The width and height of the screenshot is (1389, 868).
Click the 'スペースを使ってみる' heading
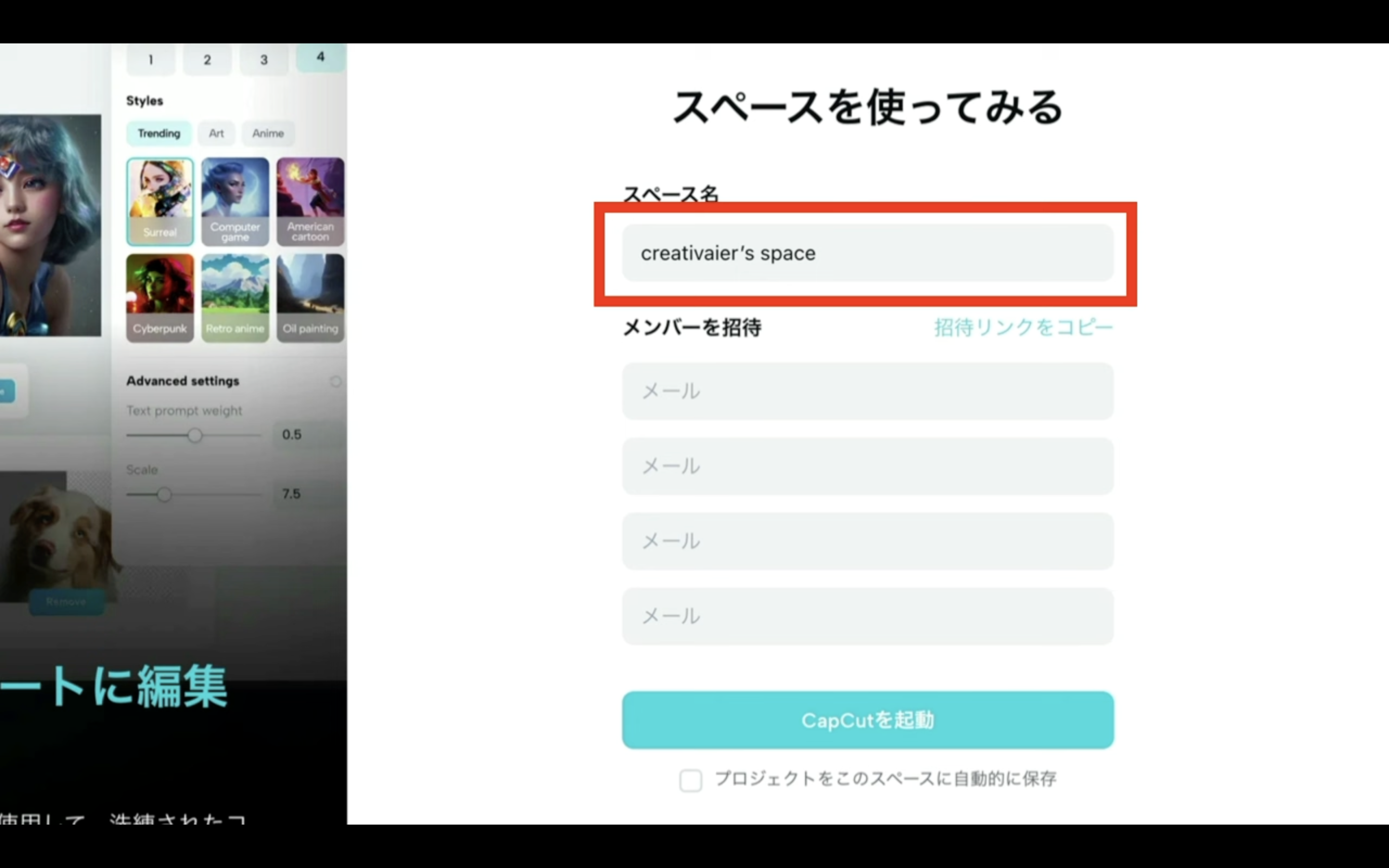point(868,108)
